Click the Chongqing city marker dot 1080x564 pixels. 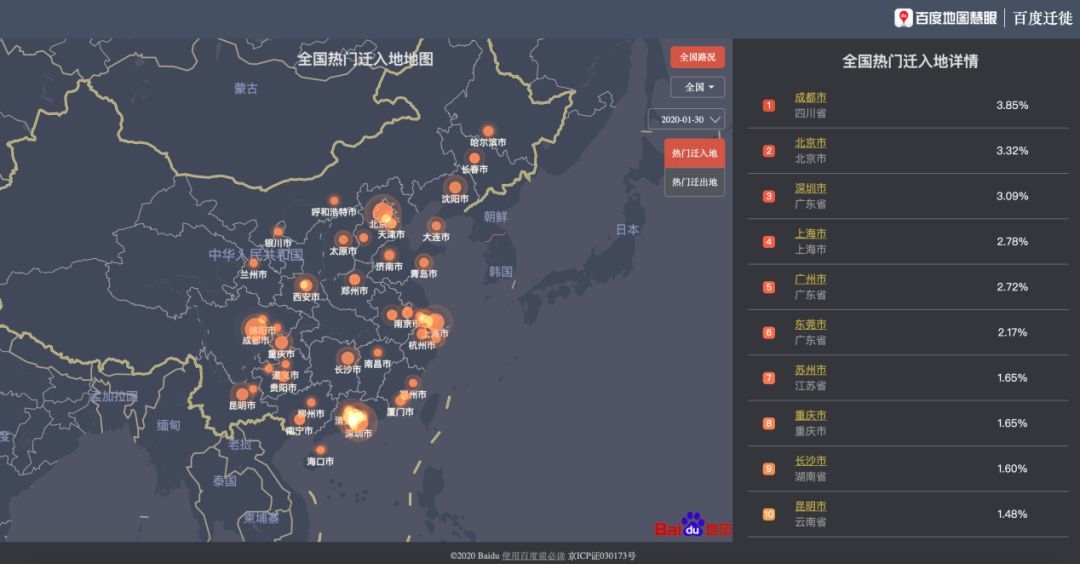coord(281,342)
